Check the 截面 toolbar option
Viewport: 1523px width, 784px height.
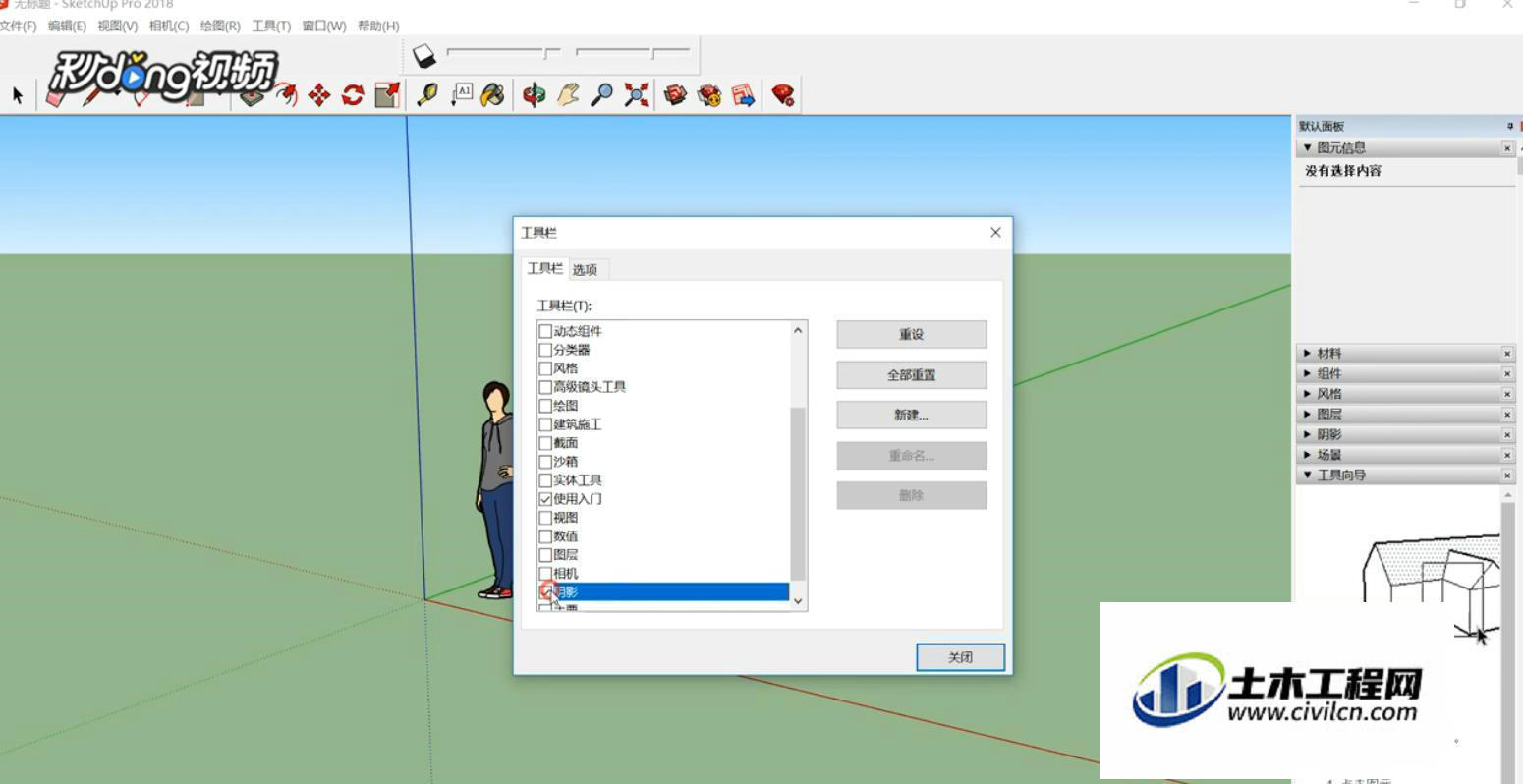[545, 443]
